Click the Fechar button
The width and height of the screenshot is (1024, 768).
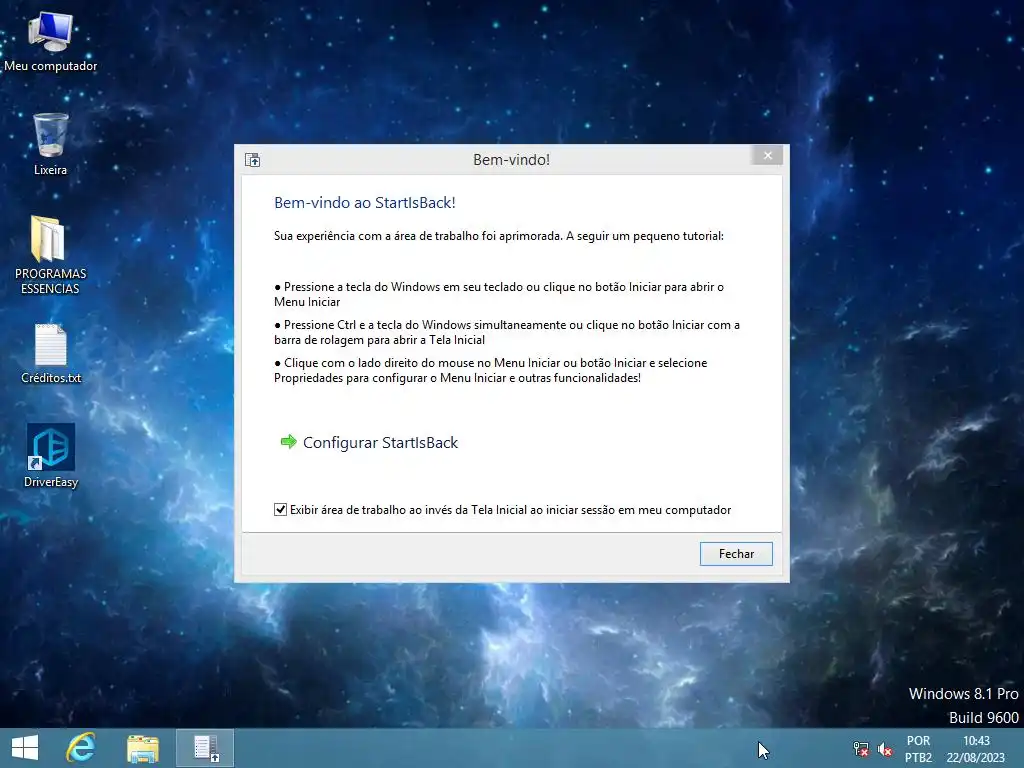(736, 554)
